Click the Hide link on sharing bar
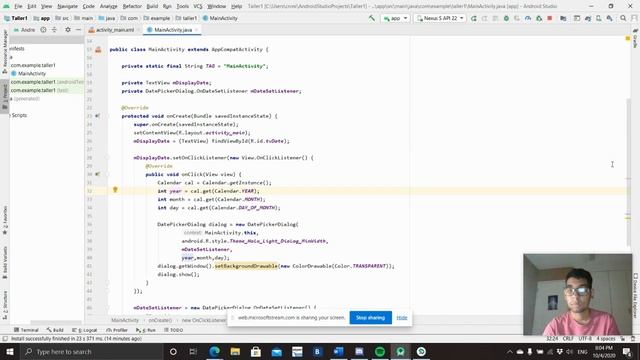The image size is (640, 360). coord(402,318)
